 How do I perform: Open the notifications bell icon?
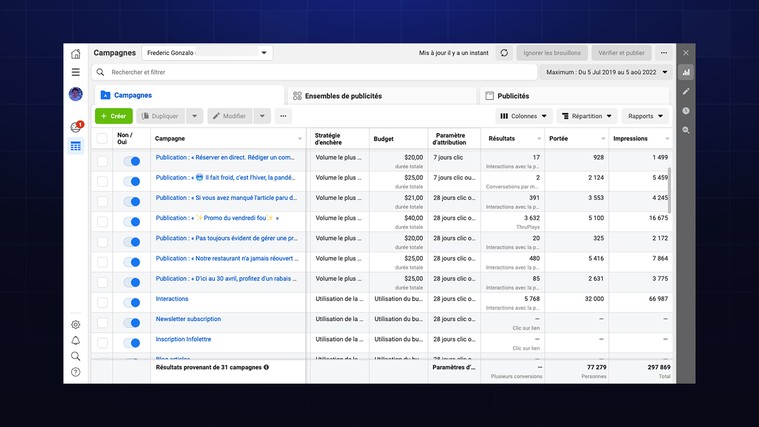pos(75,340)
